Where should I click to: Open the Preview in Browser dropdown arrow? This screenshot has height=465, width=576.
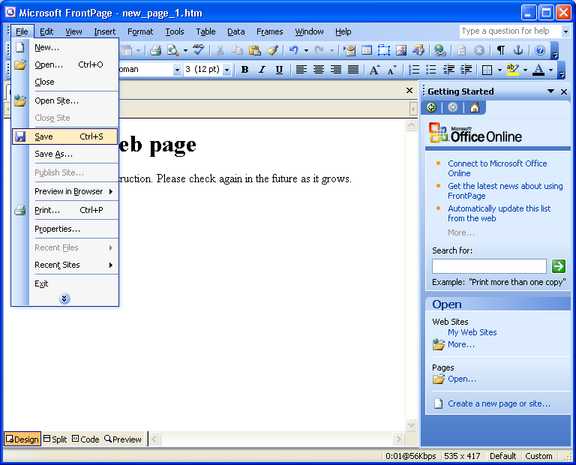pos(185,50)
